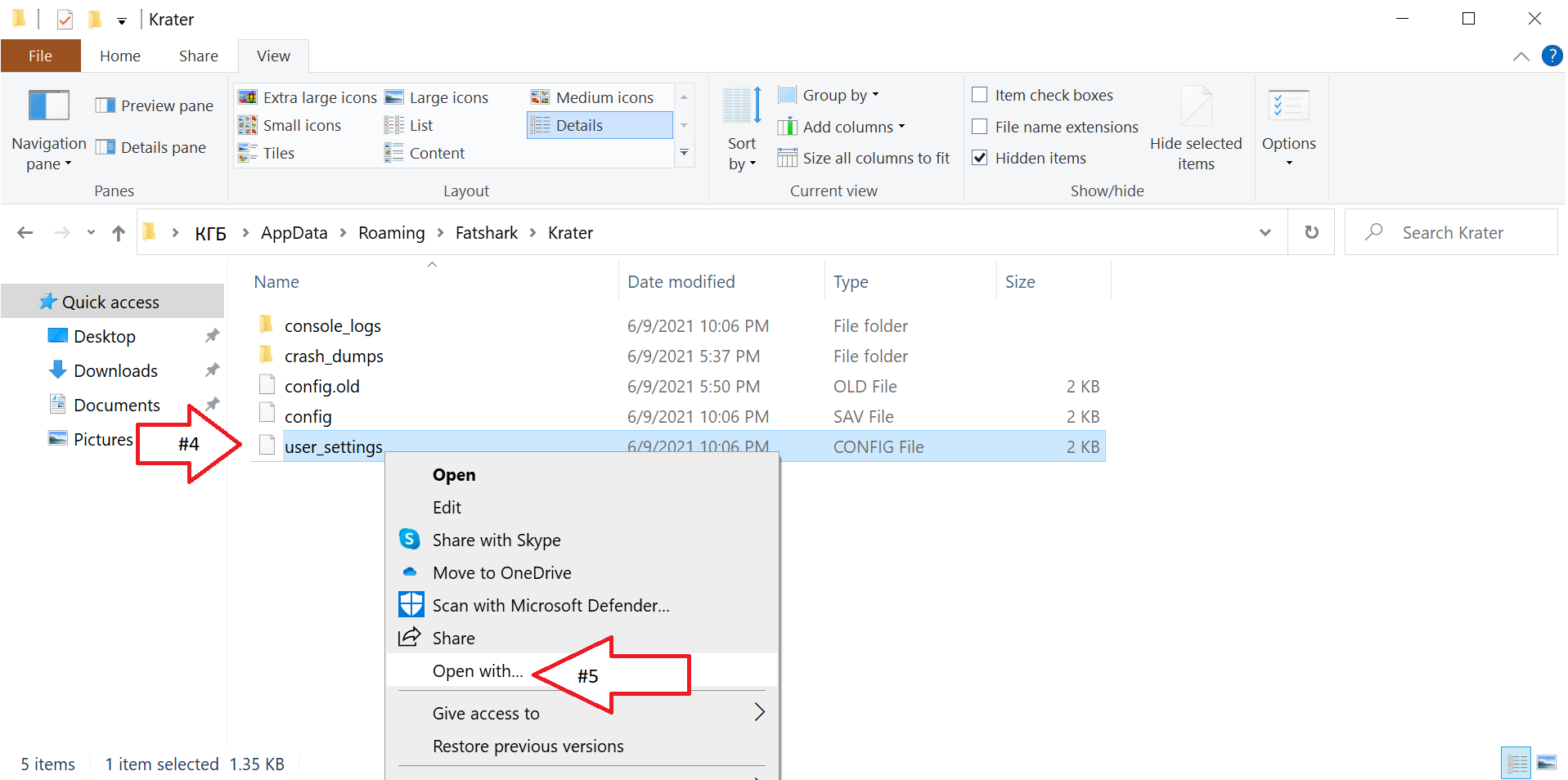Click the Up one level arrow
The image size is (1568, 780).
click(x=119, y=233)
